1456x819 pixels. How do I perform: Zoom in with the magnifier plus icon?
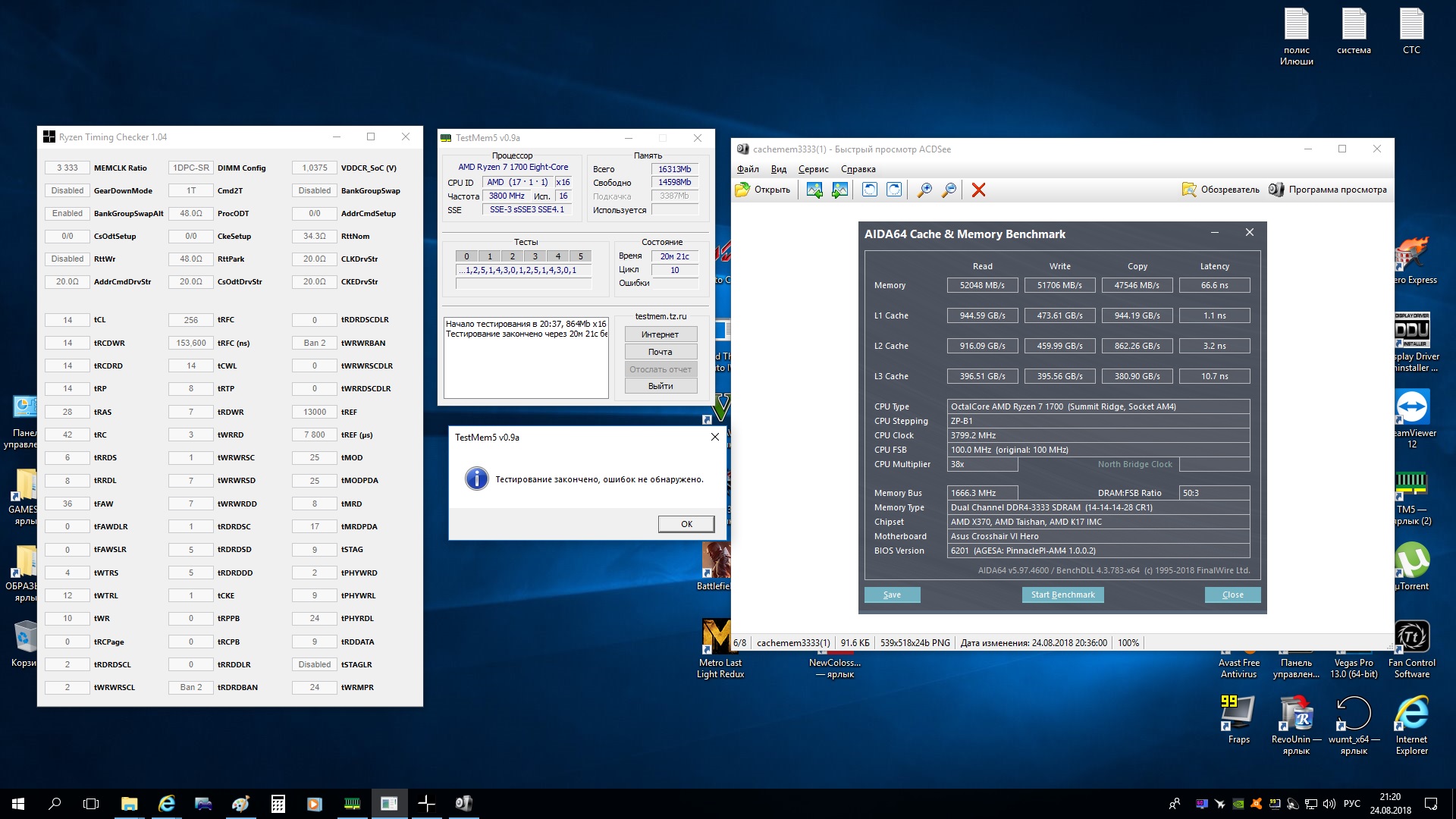(x=924, y=190)
